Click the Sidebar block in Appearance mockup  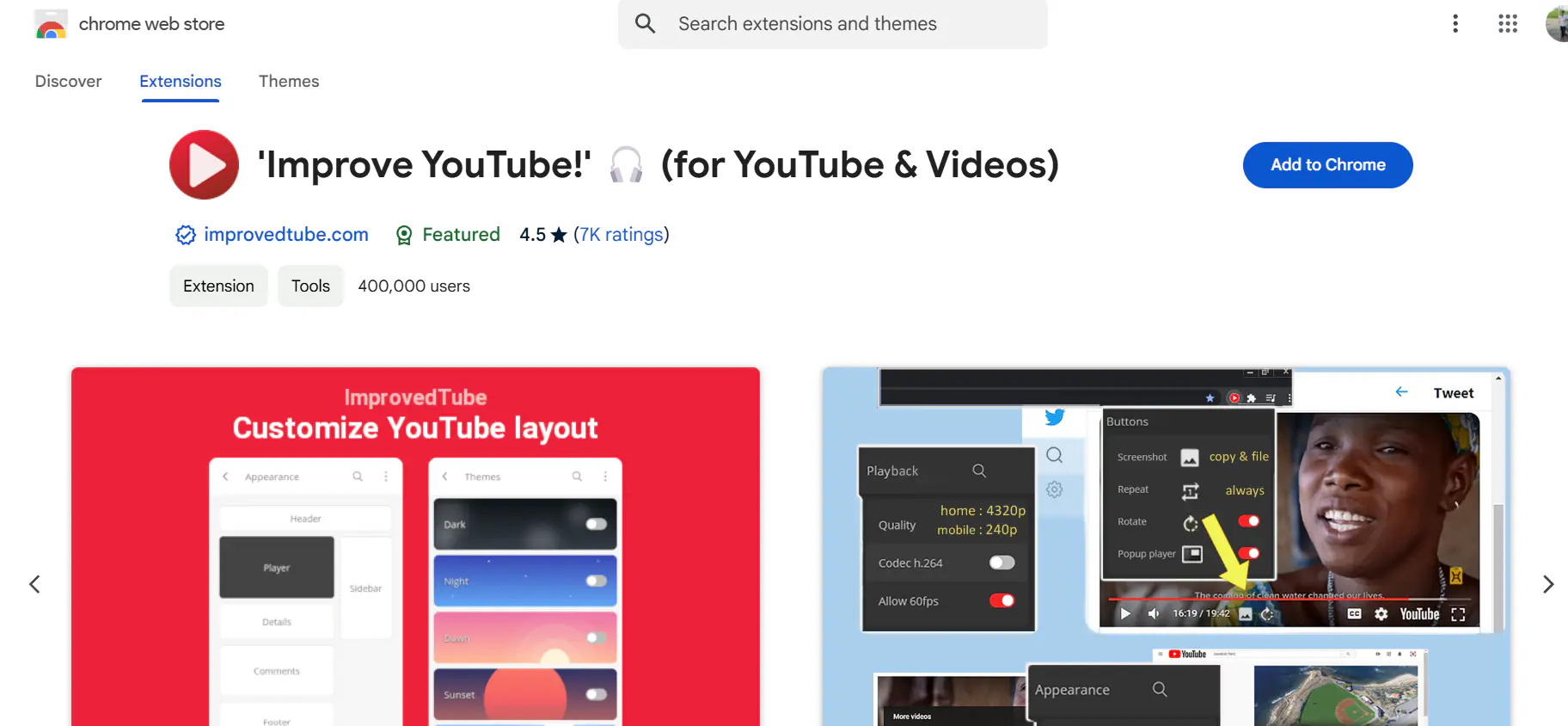(x=365, y=588)
